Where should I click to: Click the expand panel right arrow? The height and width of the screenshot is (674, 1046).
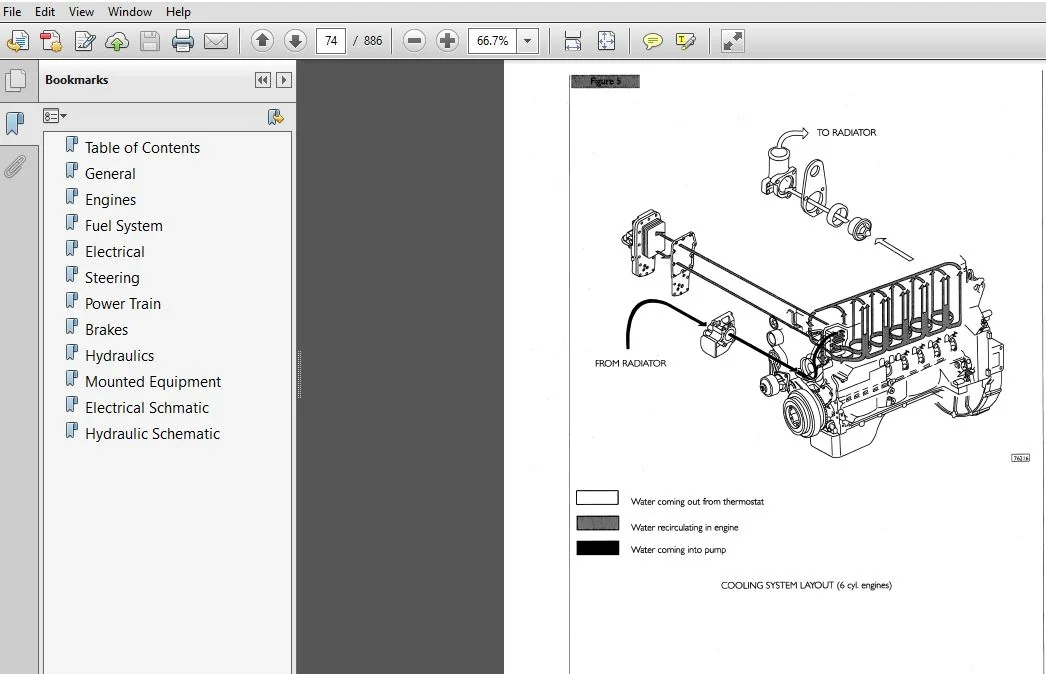[284, 80]
